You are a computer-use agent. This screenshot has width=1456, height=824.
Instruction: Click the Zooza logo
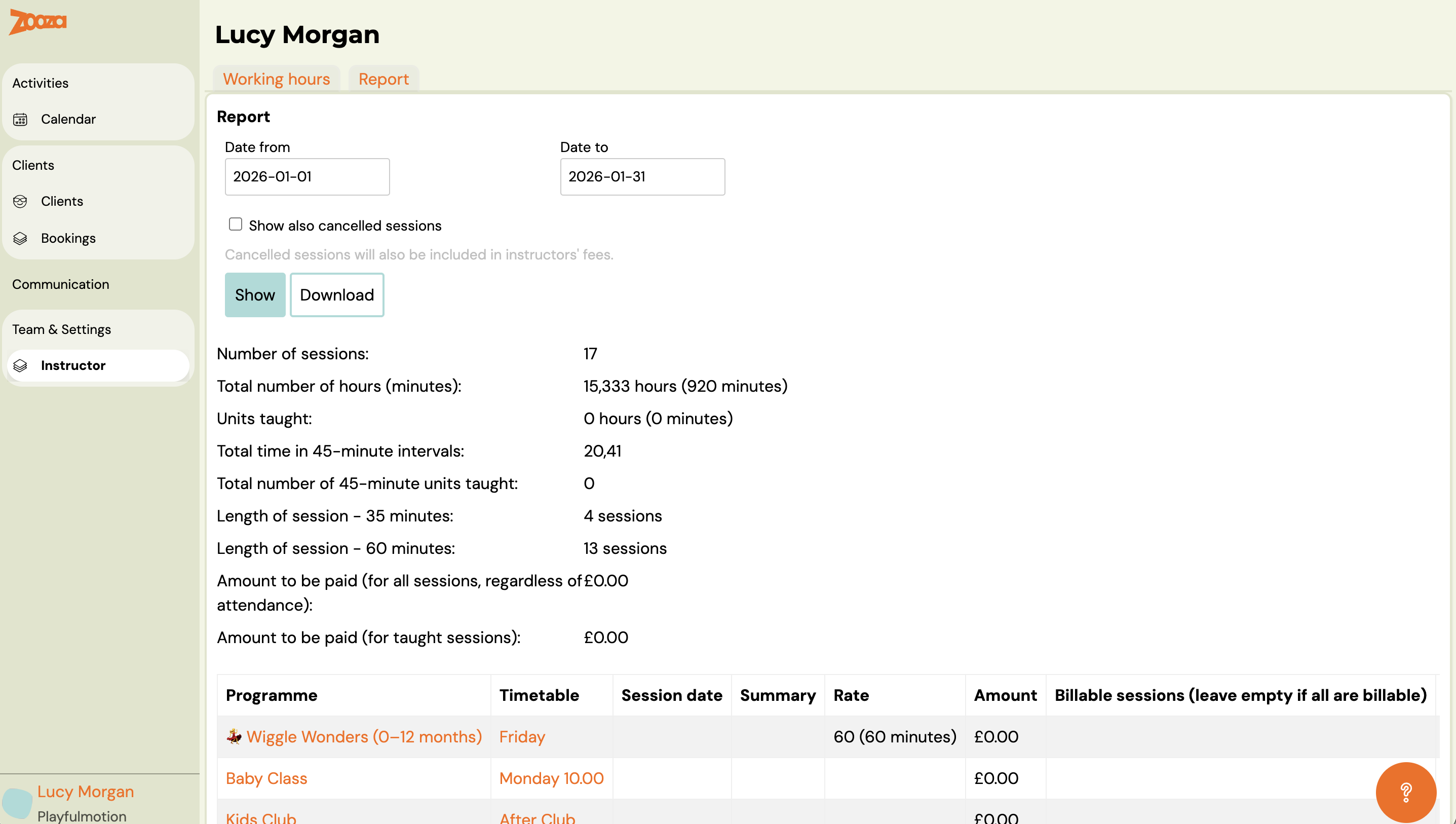click(38, 21)
